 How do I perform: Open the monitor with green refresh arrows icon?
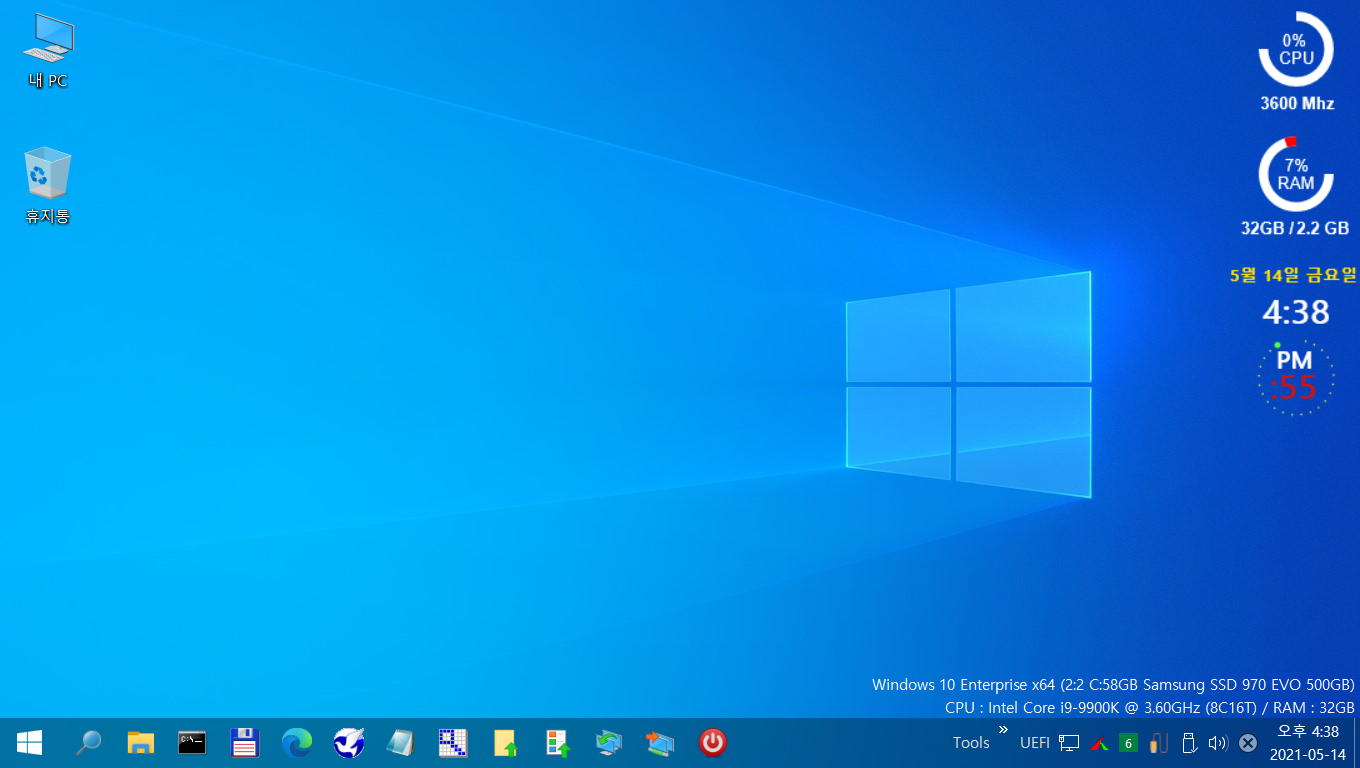(x=608, y=742)
